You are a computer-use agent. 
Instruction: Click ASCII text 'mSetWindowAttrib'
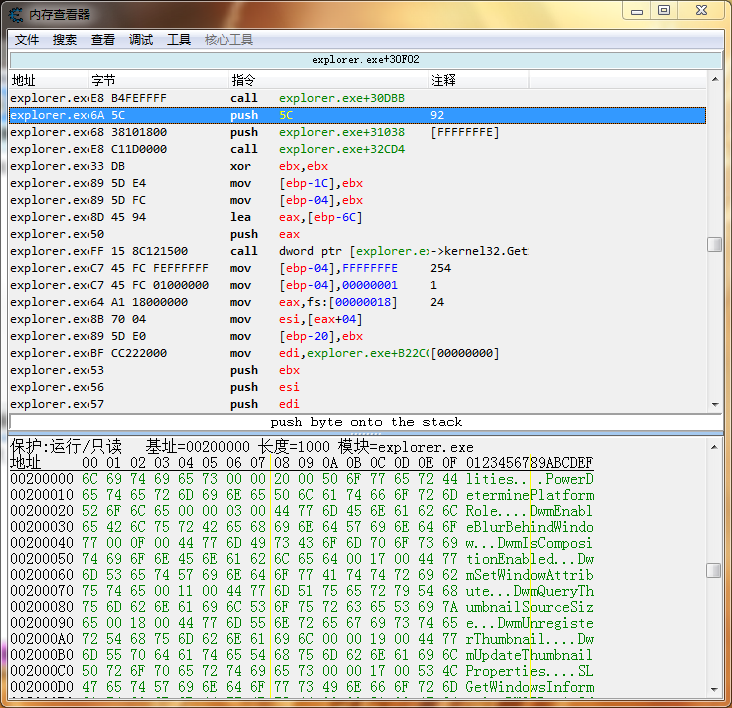pos(530,575)
